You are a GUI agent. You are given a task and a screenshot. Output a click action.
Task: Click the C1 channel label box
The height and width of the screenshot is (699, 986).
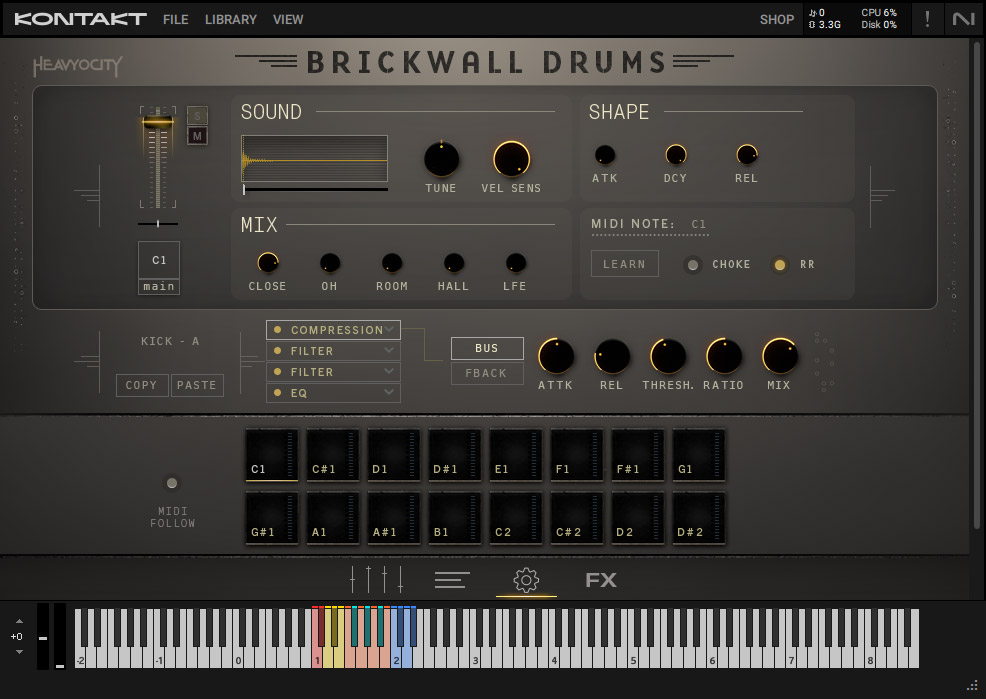158,260
